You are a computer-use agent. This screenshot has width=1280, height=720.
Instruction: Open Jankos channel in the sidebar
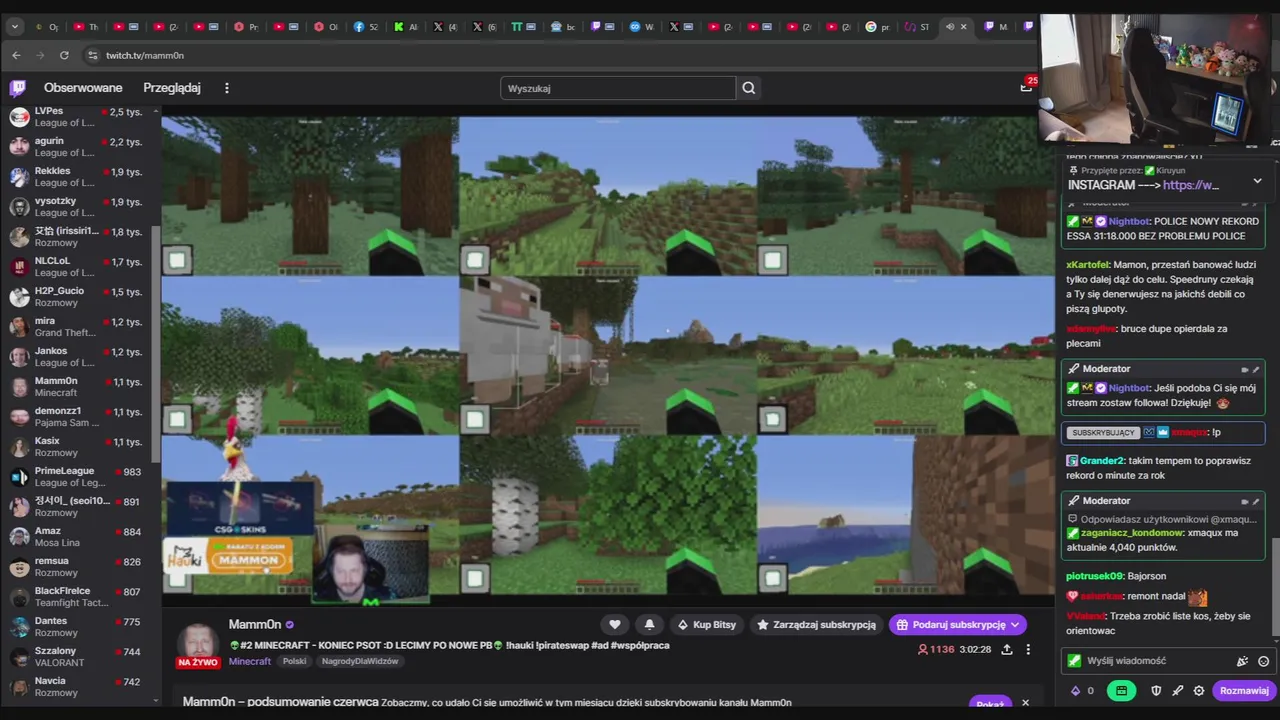point(80,357)
